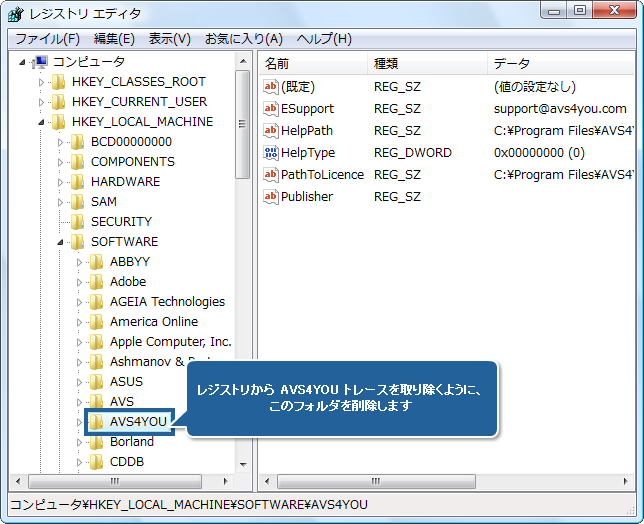Image resolution: width=644 pixels, height=524 pixels.
Task: Click the COMPONENTS folder icon
Action: [x=77, y=162]
